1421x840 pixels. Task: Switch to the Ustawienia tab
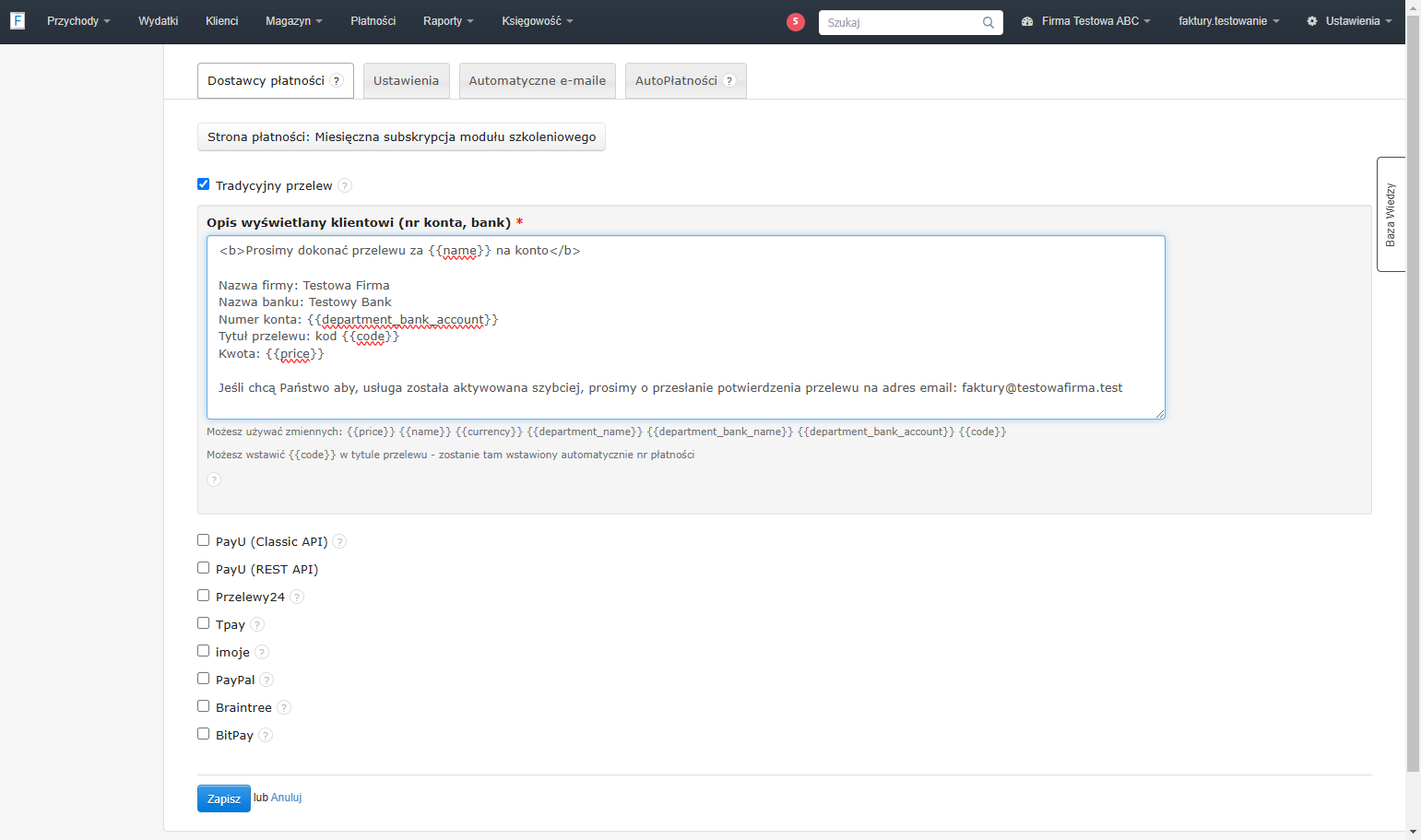(407, 81)
